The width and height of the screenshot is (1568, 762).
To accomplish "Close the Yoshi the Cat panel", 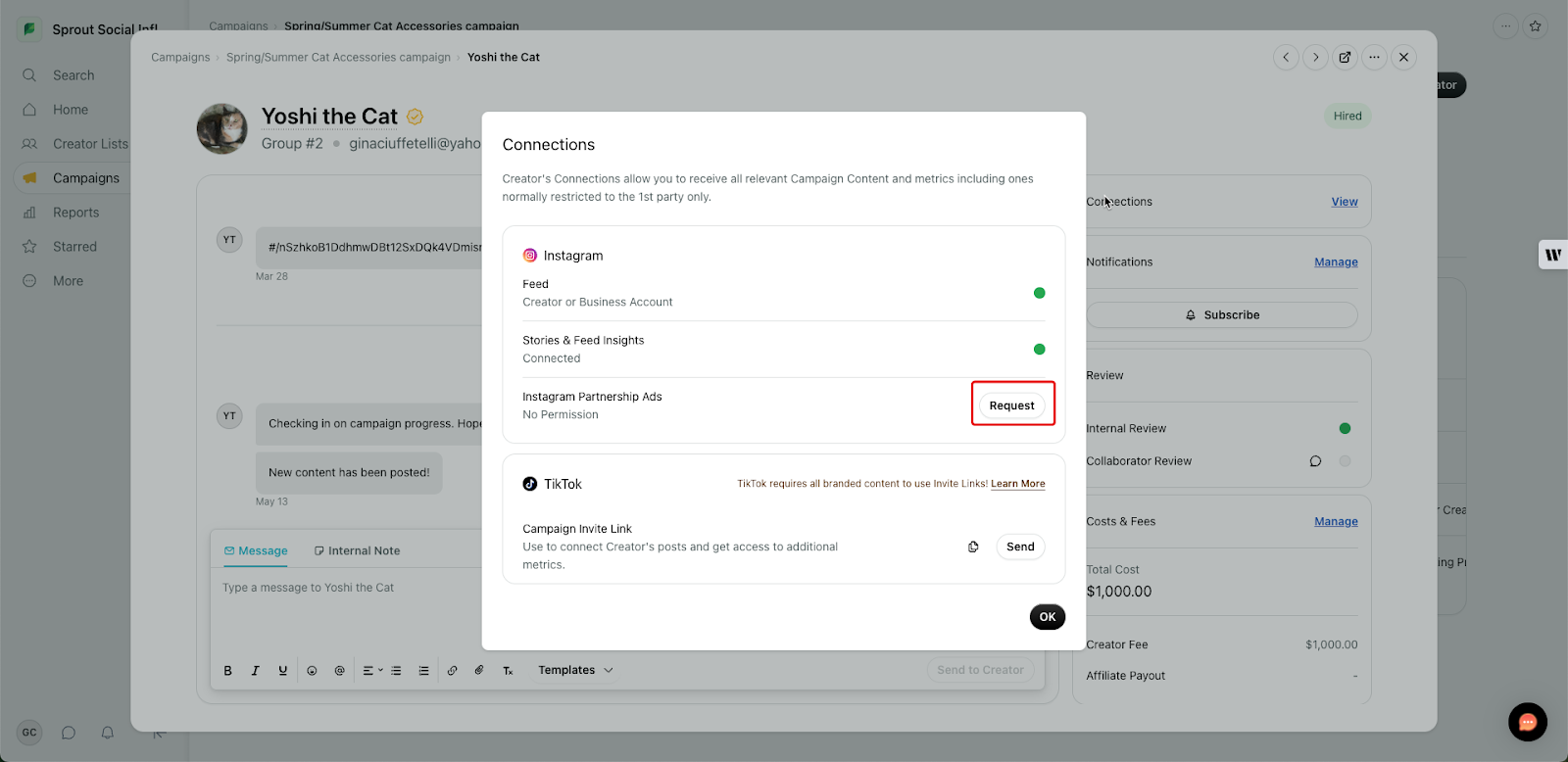I will click(x=1404, y=57).
